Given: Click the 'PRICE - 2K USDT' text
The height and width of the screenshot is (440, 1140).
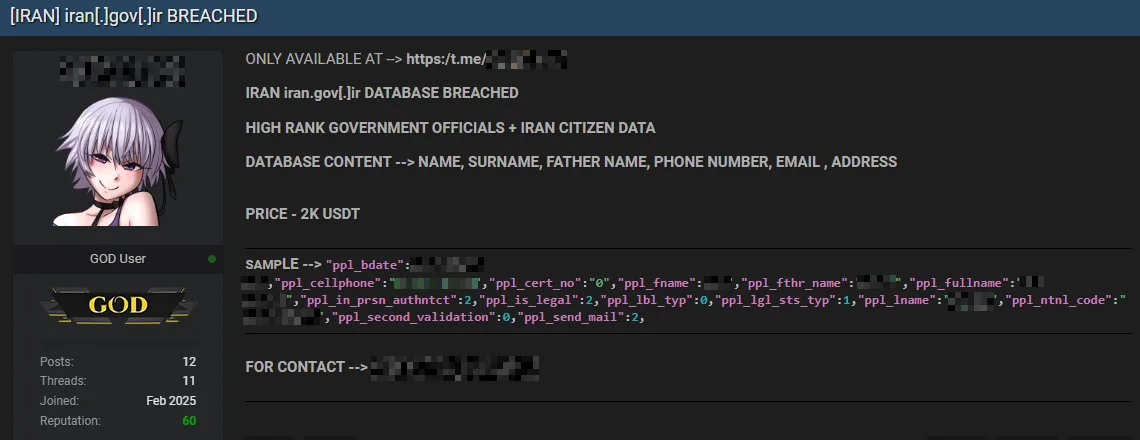Looking at the screenshot, I should coord(302,215).
